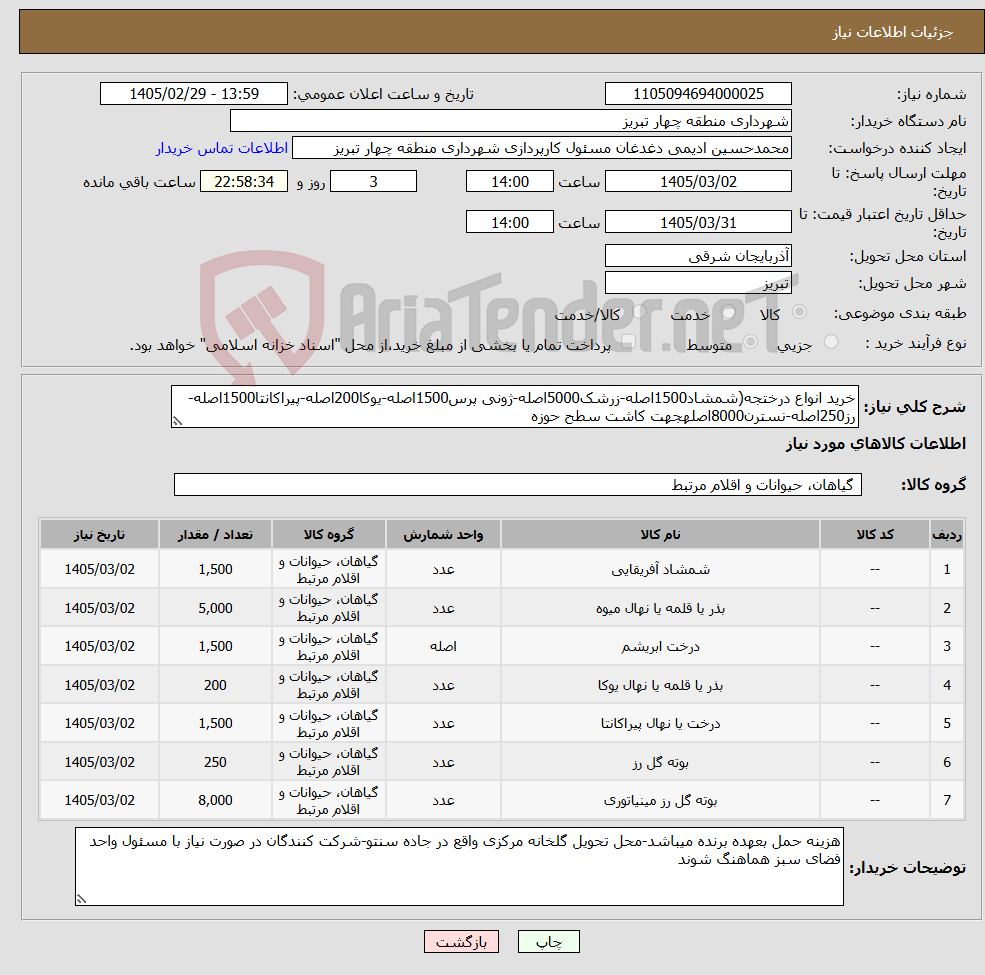Screen dimensions: 985x975
Task: Click the نام کالا column header
Action: point(660,535)
